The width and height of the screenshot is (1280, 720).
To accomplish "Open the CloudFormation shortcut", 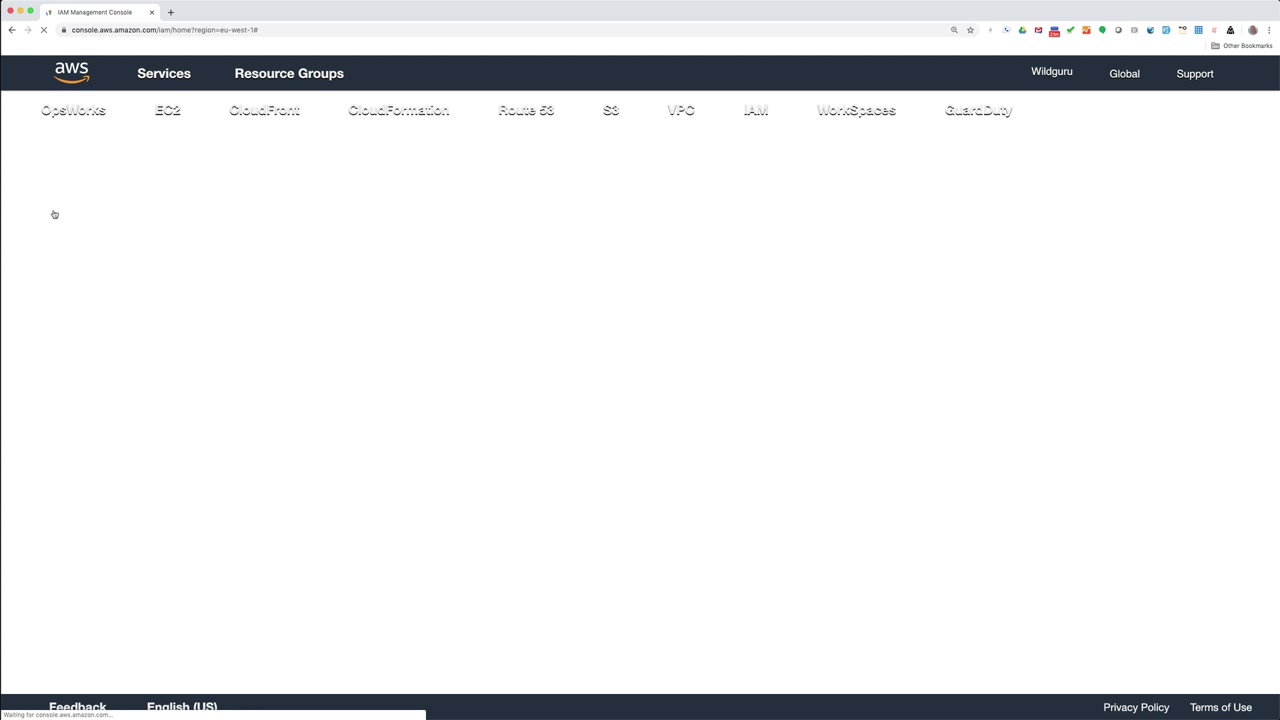I will pyautogui.click(x=398, y=110).
